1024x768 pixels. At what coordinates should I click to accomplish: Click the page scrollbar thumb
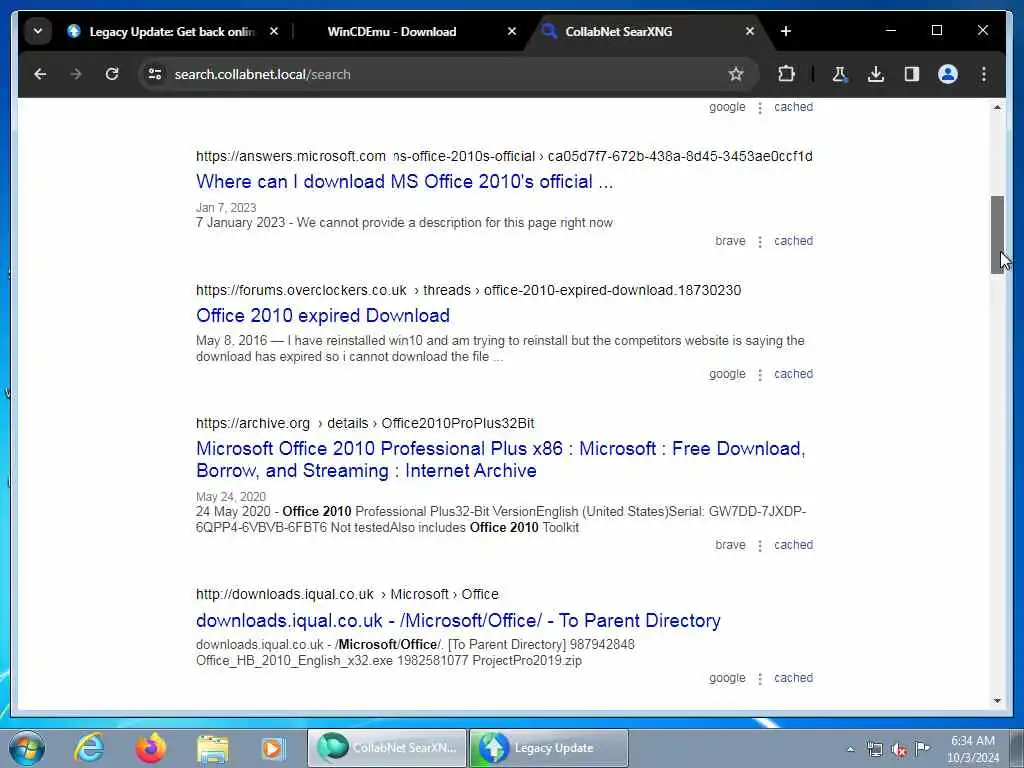tap(997, 234)
